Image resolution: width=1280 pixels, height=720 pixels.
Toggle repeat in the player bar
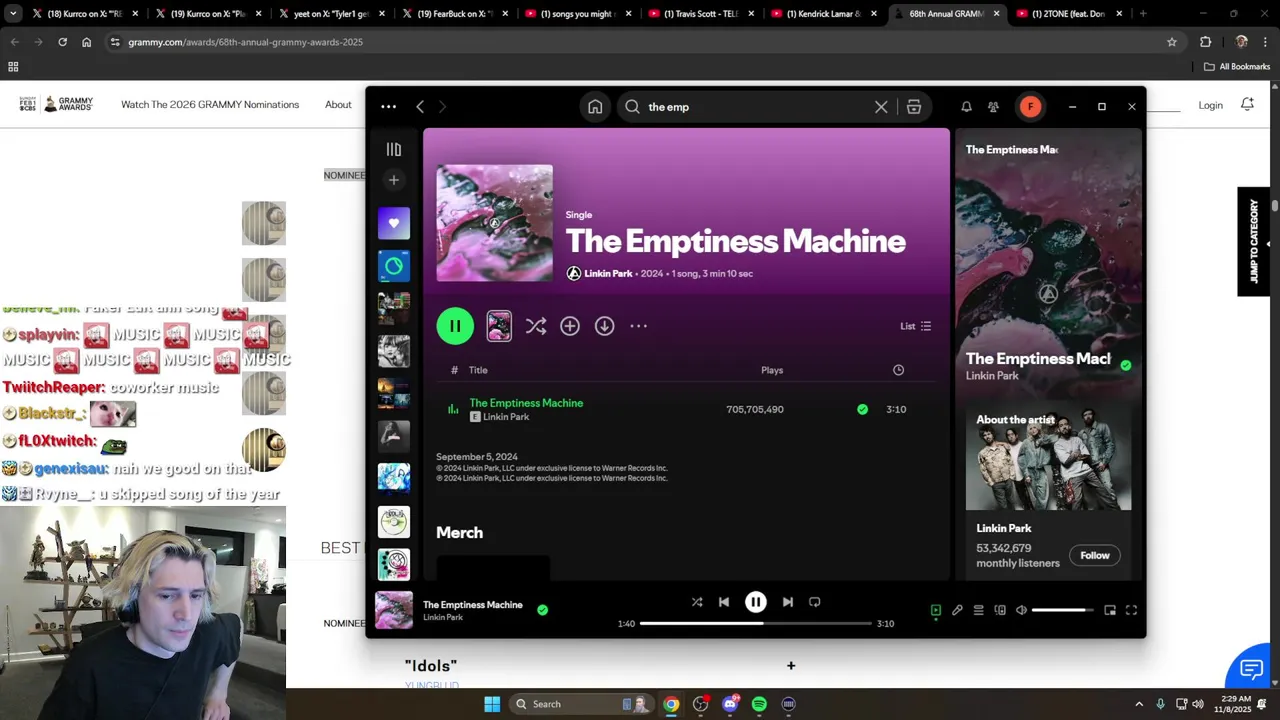pyautogui.click(x=815, y=602)
